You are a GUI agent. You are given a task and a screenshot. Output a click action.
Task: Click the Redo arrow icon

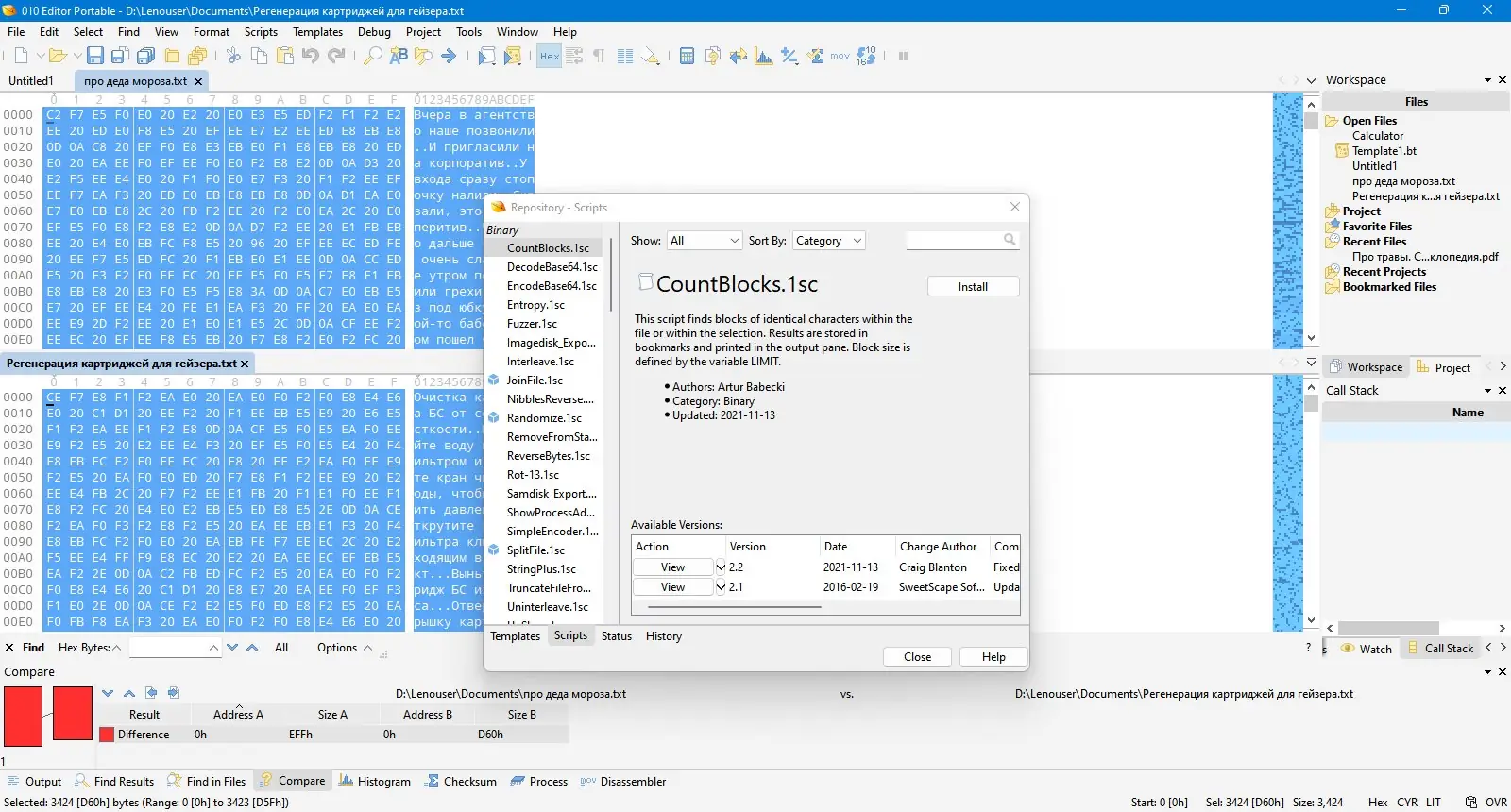[336, 57]
